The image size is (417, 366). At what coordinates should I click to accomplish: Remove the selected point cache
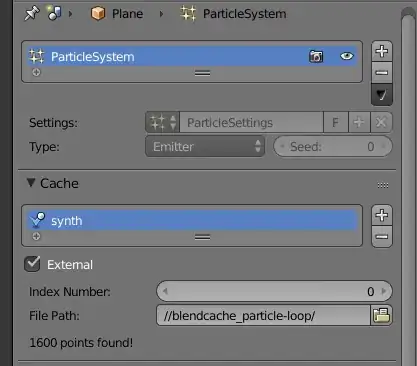click(382, 237)
